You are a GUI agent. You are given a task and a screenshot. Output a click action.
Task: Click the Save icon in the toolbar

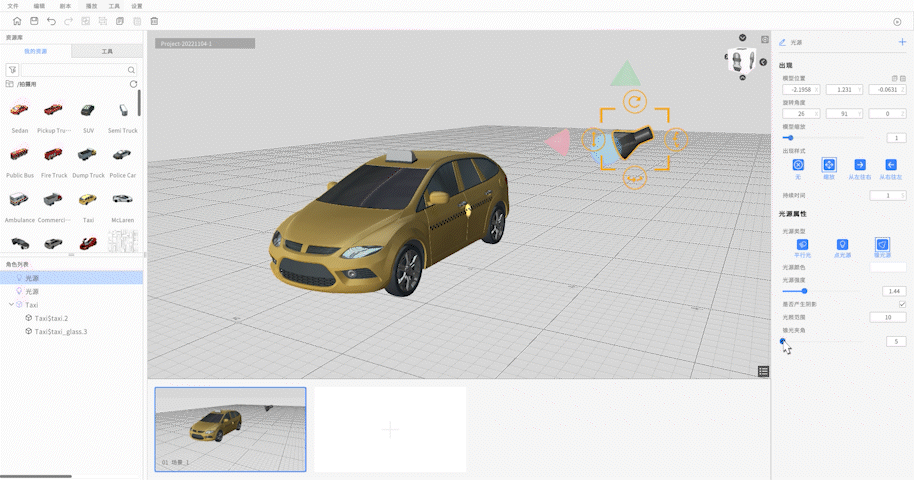[x=34, y=21]
